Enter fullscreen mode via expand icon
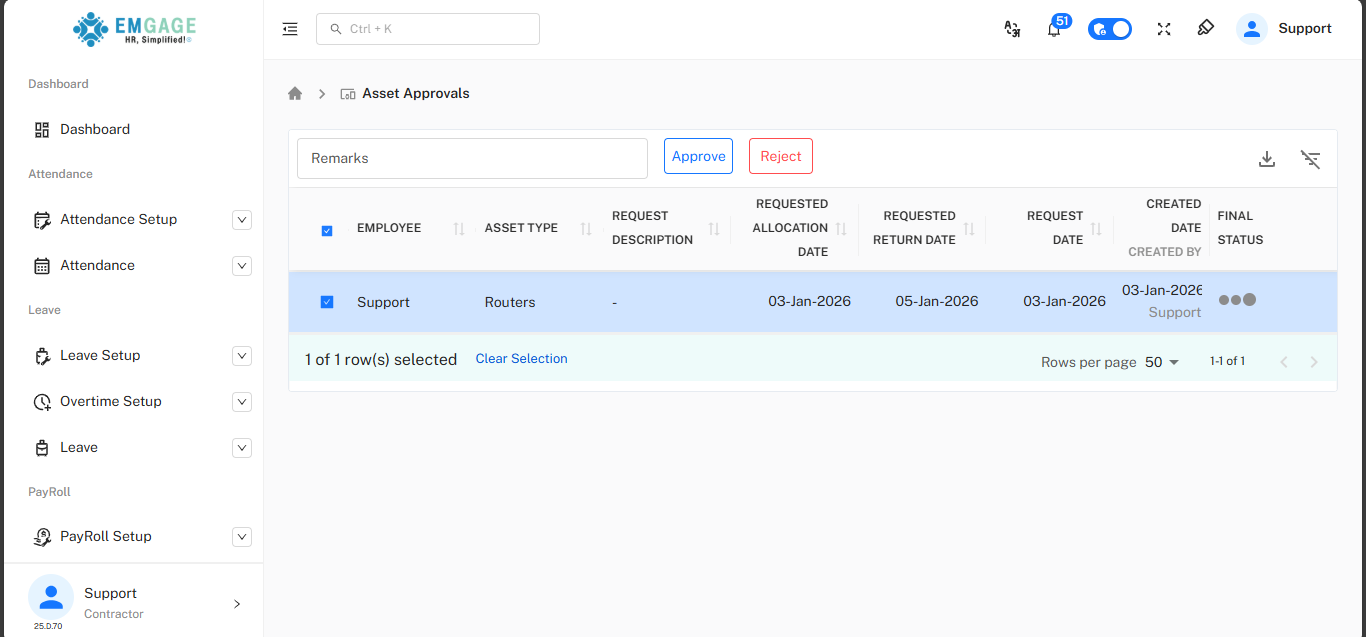This screenshot has width=1366, height=637. coord(1164,29)
